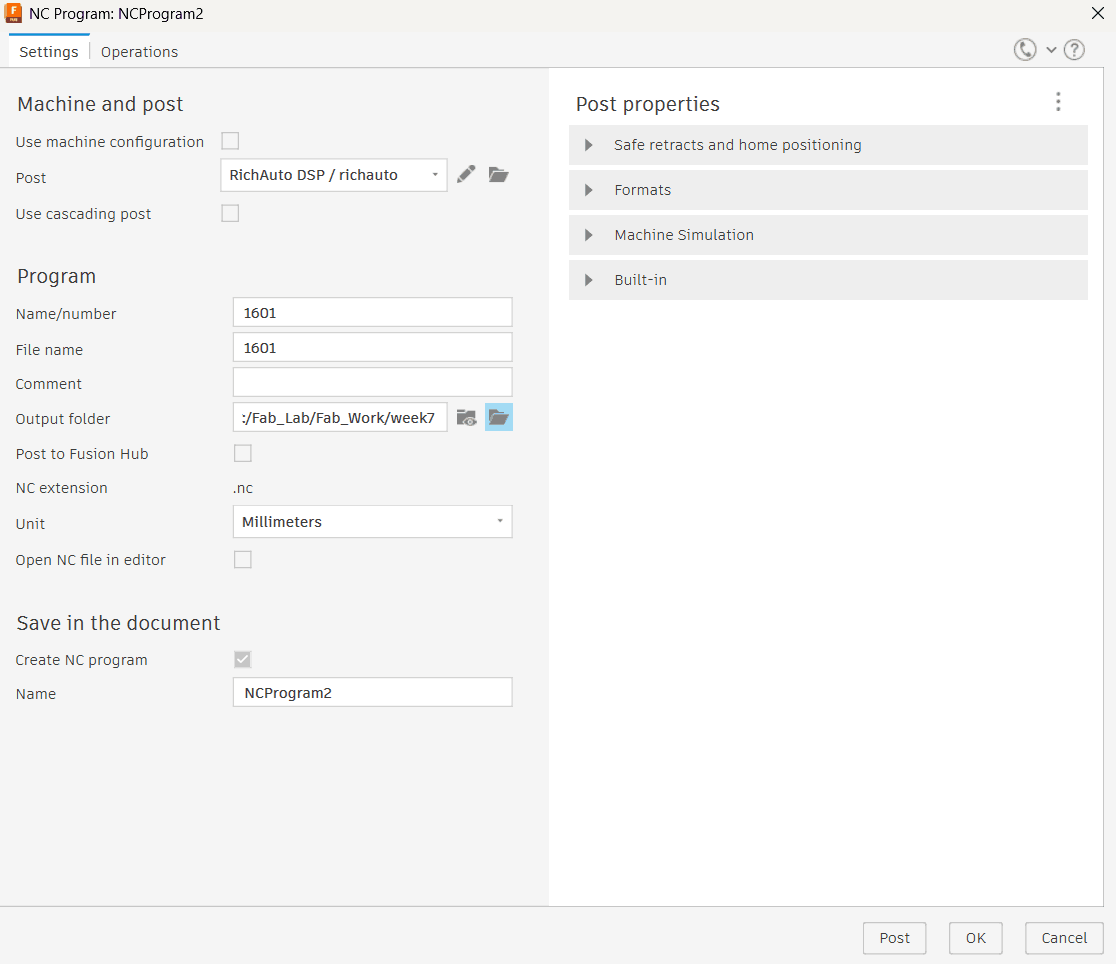Open dropdown arrow next to phone icon
Image resolution: width=1116 pixels, height=964 pixels.
(x=1051, y=50)
